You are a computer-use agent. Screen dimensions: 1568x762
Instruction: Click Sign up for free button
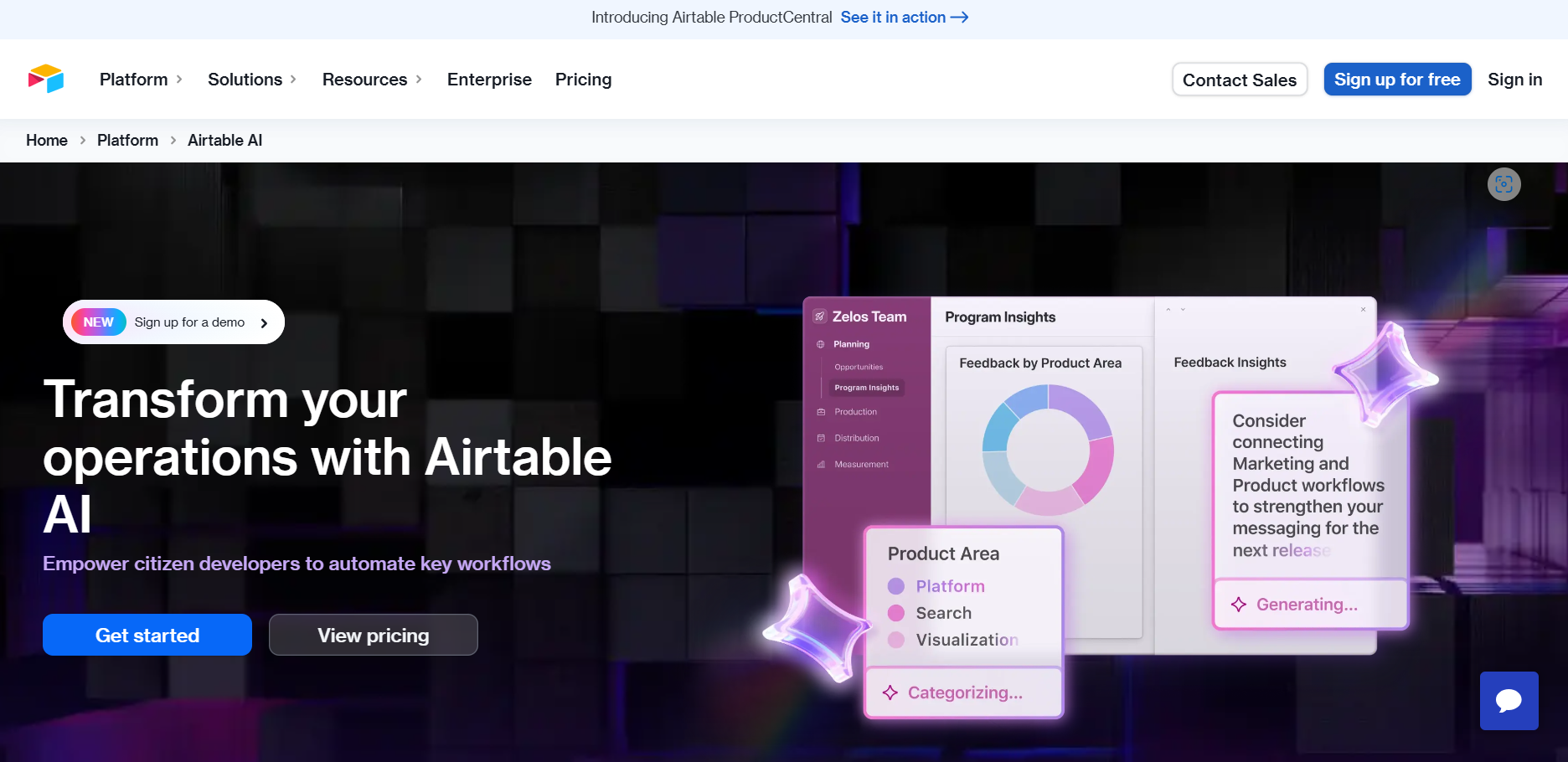[1397, 80]
